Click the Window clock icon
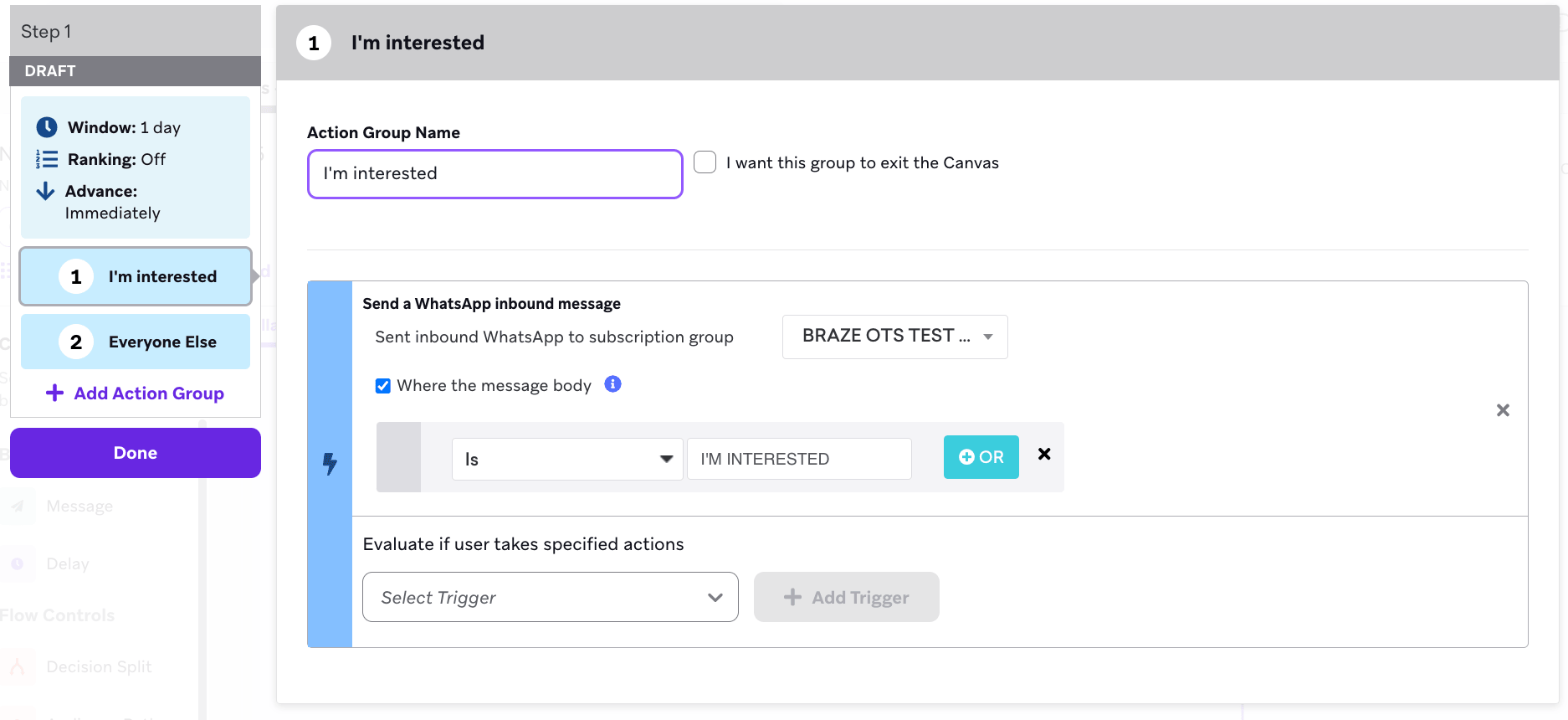Screen dimensions: 1568x720 coord(47,127)
